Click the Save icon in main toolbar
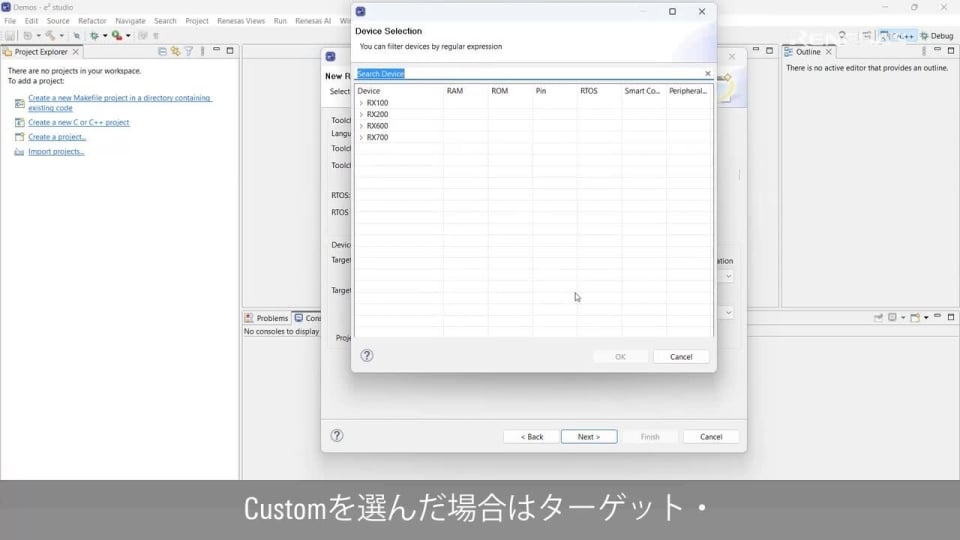Image resolution: width=960 pixels, height=540 pixels. click(x=10, y=36)
